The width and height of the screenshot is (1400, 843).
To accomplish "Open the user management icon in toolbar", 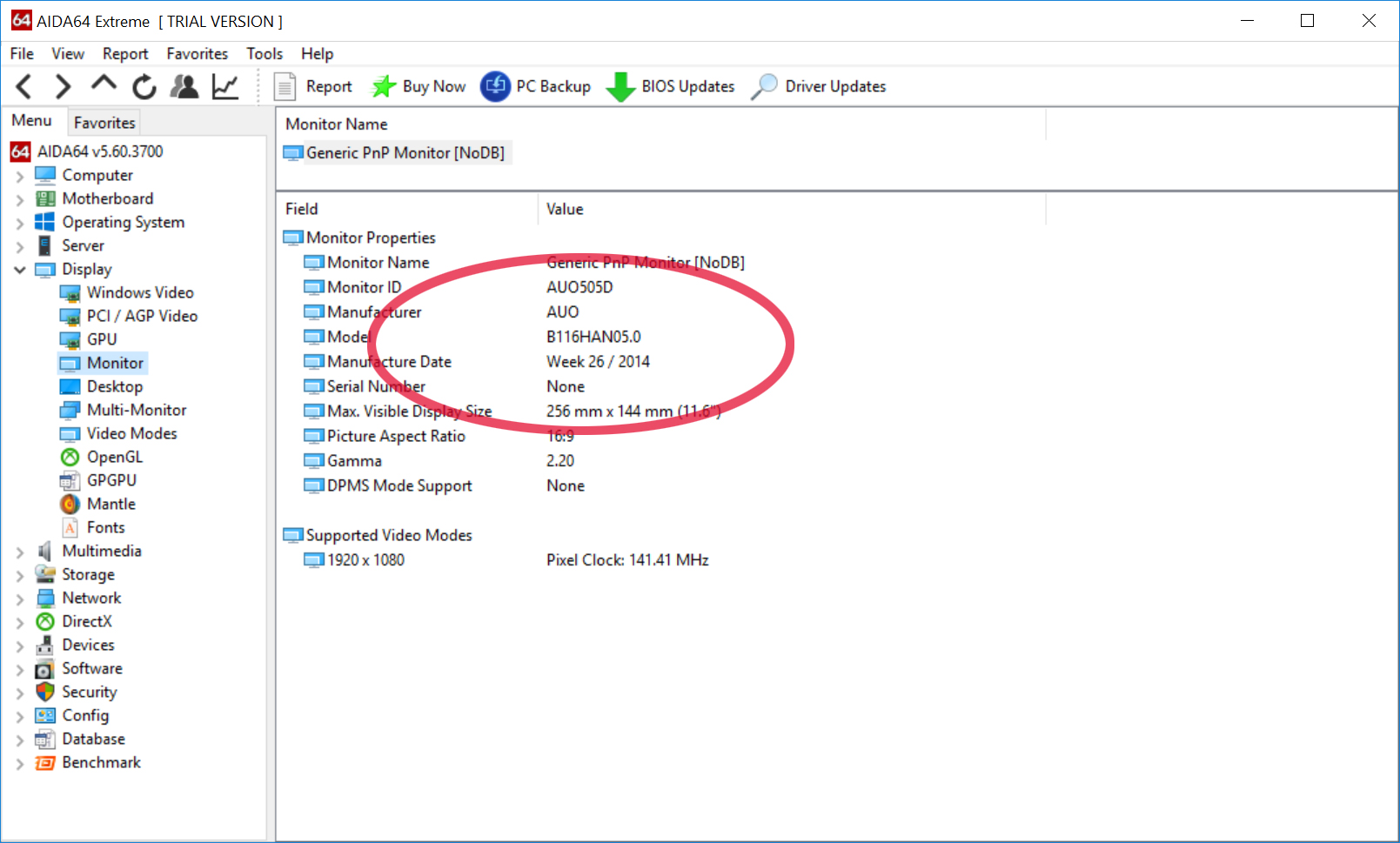I will (184, 86).
